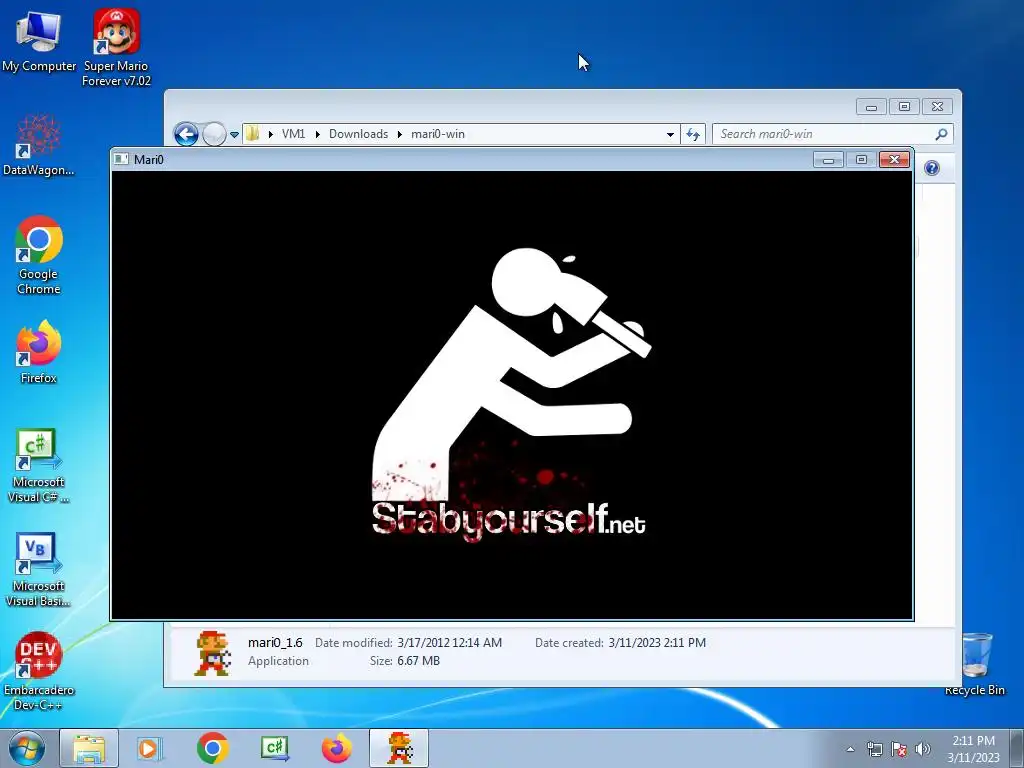Image resolution: width=1024 pixels, height=768 pixels.
Task: Select the Firefox desktop shortcut
Action: click(x=39, y=352)
